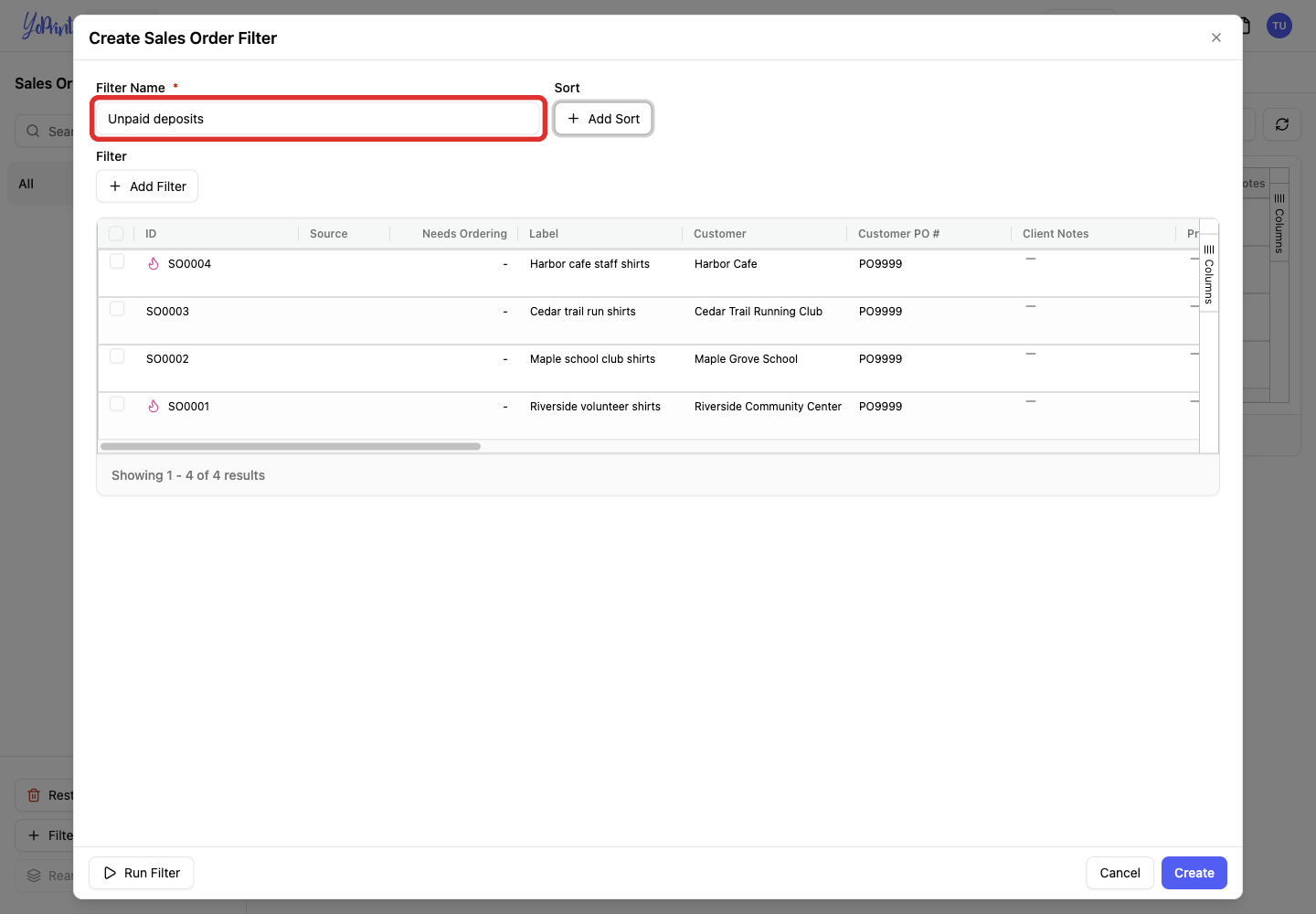Close the Create Sales Order Filter dialog
Screen dimensions: 1316x914
1216,37
